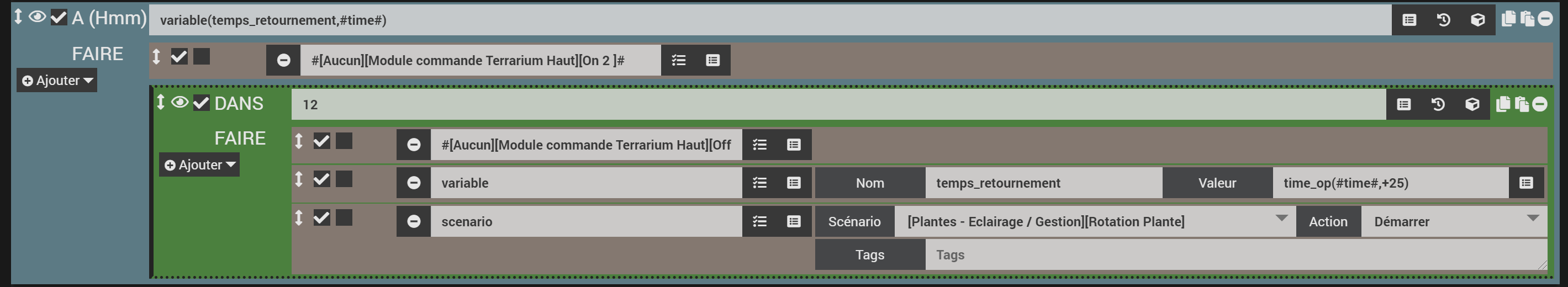
Task: Open equipment cube picker in DANS row
Action: tap(1472, 104)
